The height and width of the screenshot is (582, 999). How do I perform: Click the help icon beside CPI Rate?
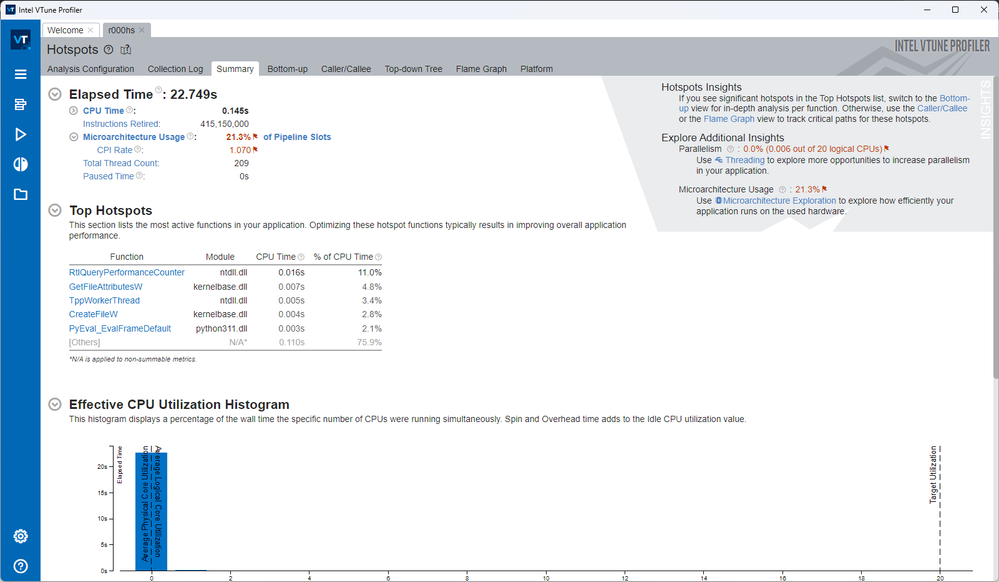pos(138,149)
